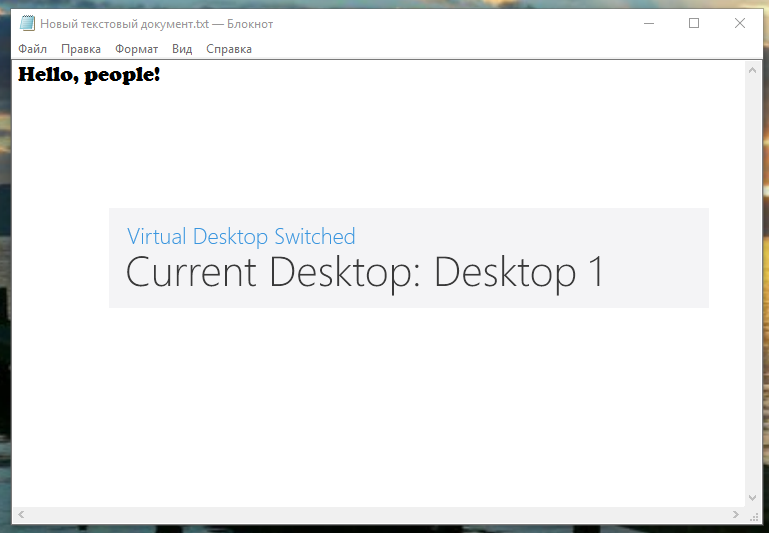The width and height of the screenshot is (769, 533).
Task: Open the Формат menu
Action: click(136, 49)
